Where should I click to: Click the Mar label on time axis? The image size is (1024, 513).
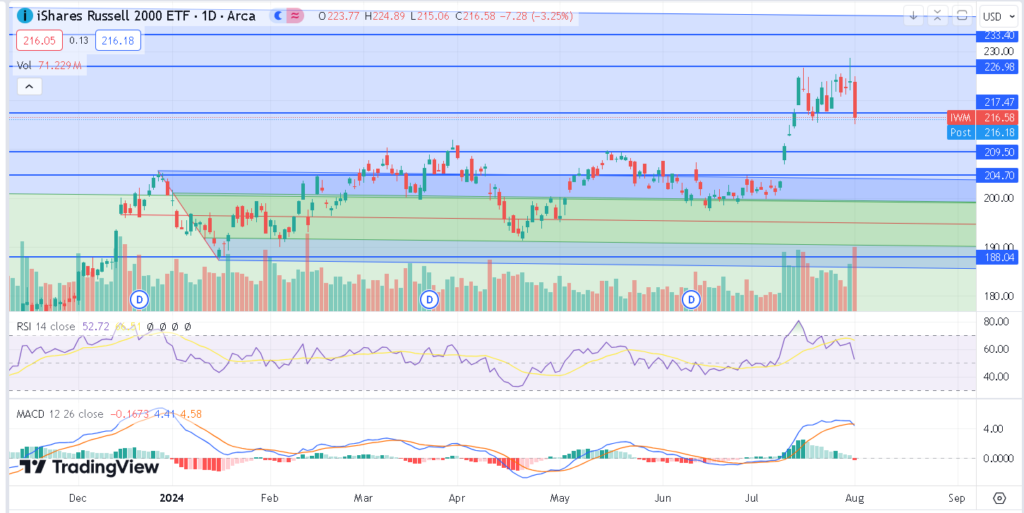click(x=364, y=498)
